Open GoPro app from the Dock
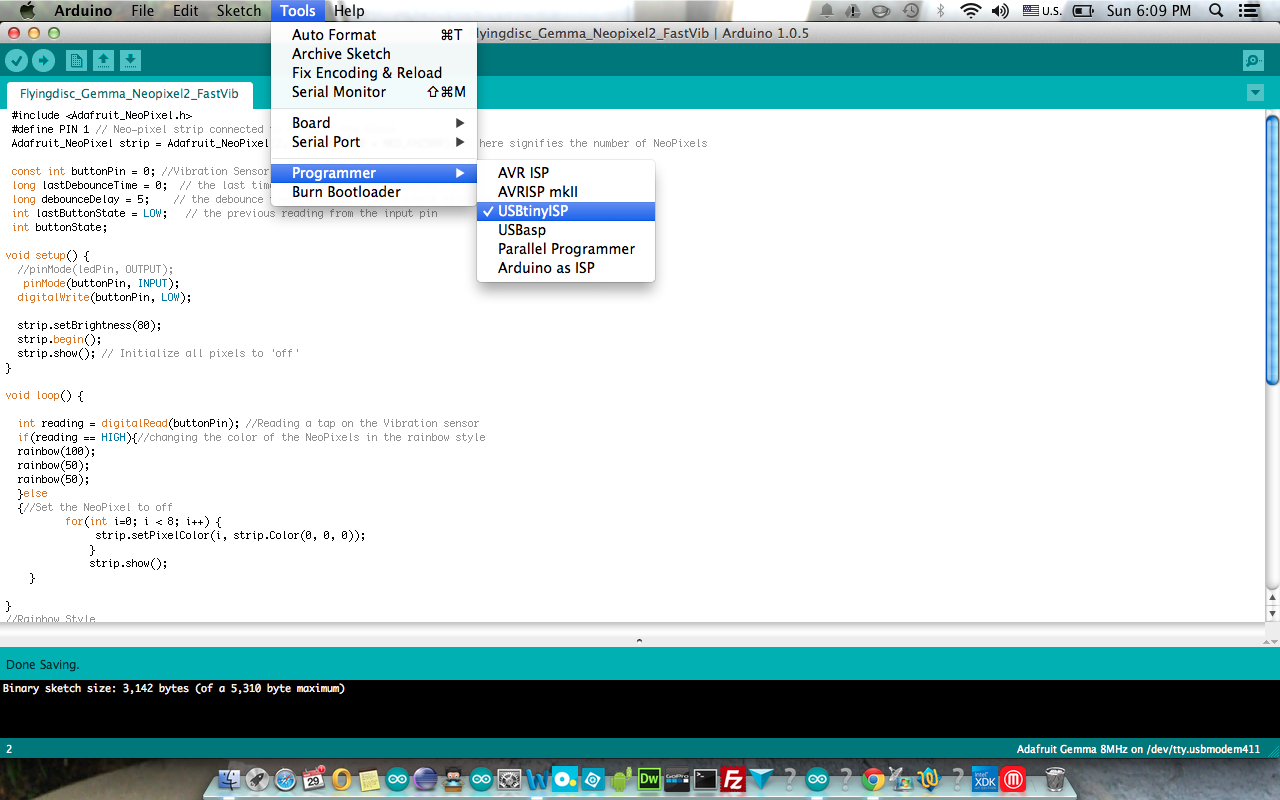The height and width of the screenshot is (800, 1280). 677,779
